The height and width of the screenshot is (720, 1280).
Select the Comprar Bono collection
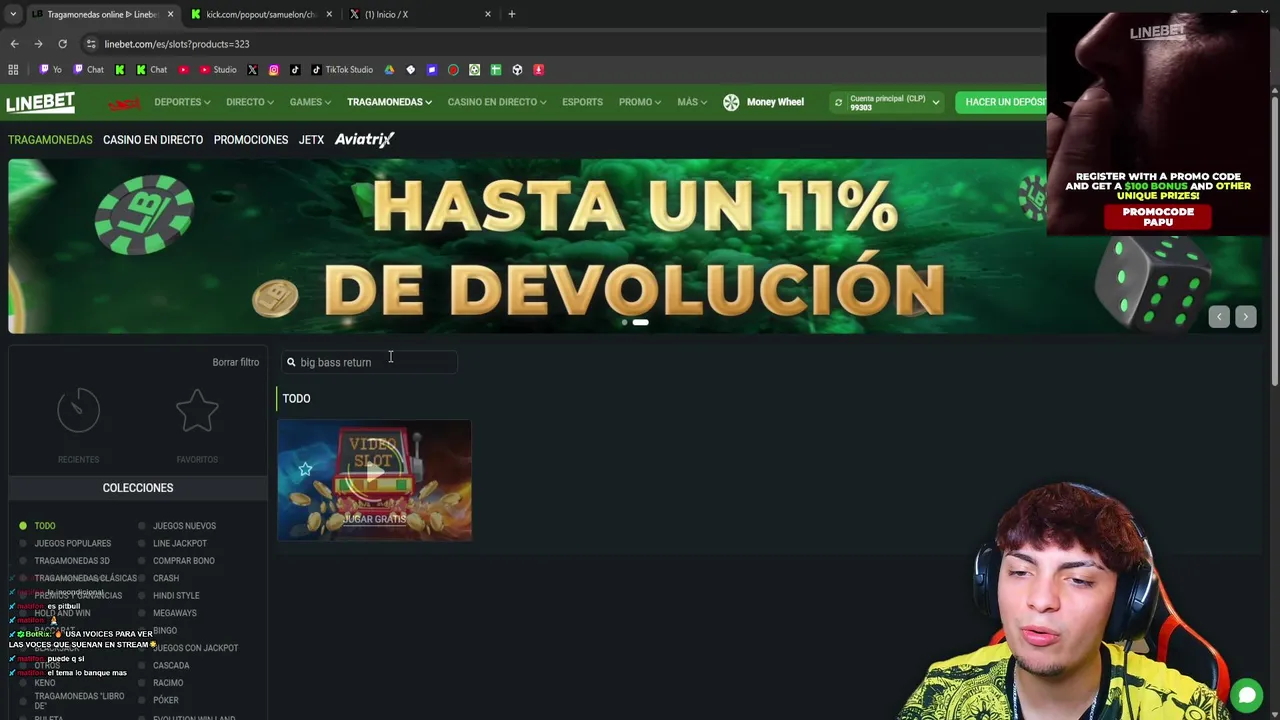(183, 561)
